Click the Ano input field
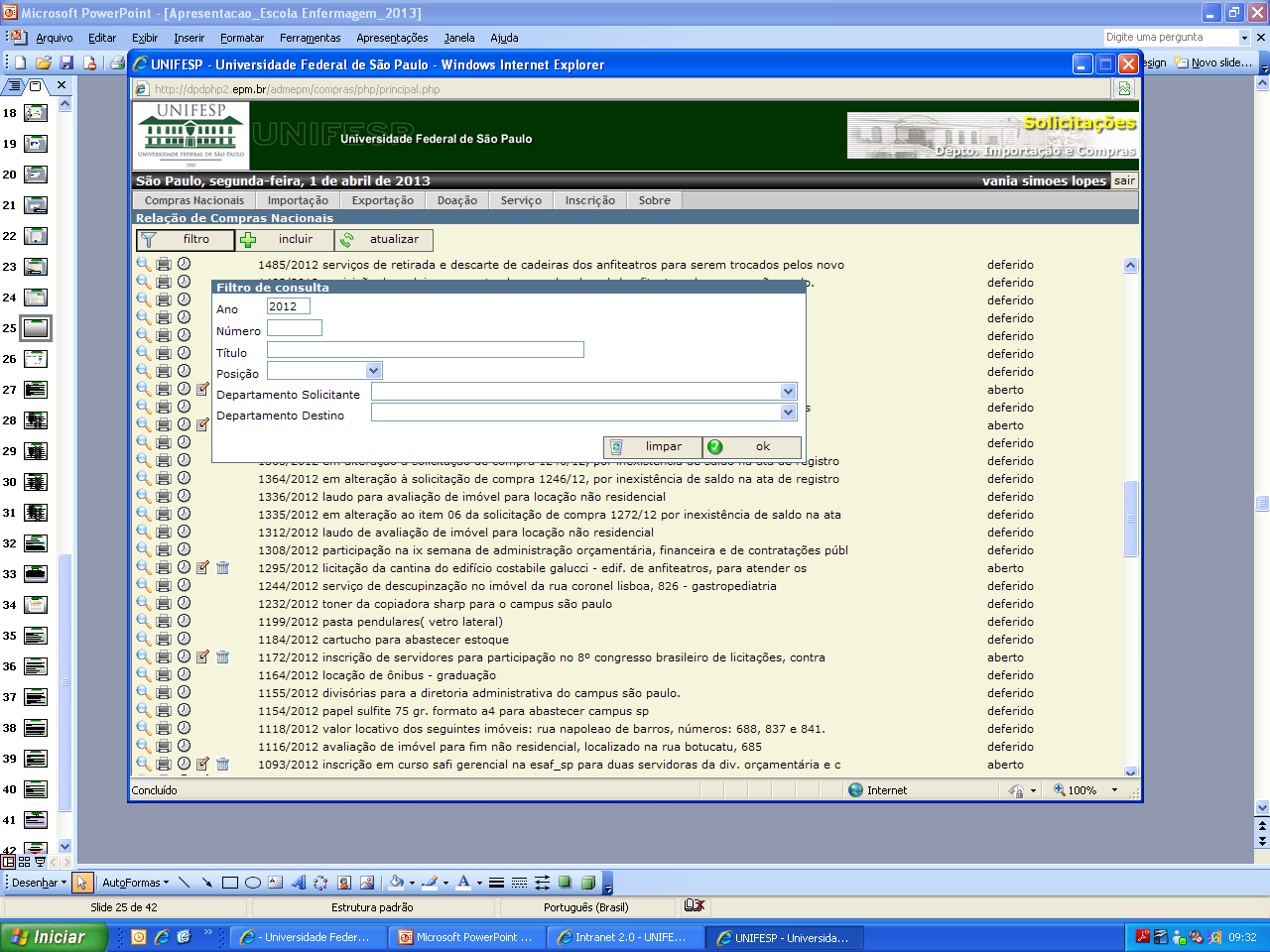 coord(289,306)
